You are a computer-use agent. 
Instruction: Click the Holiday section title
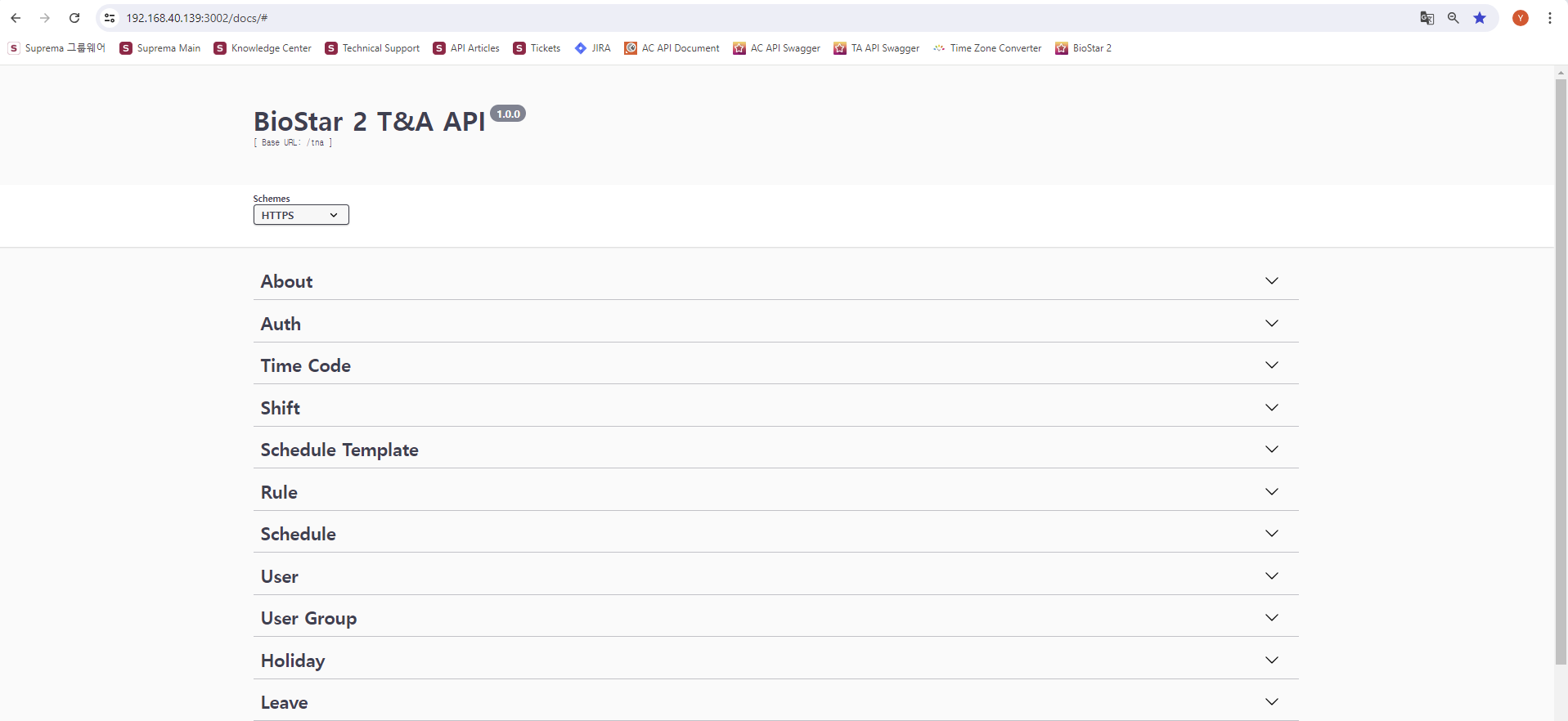coord(293,661)
